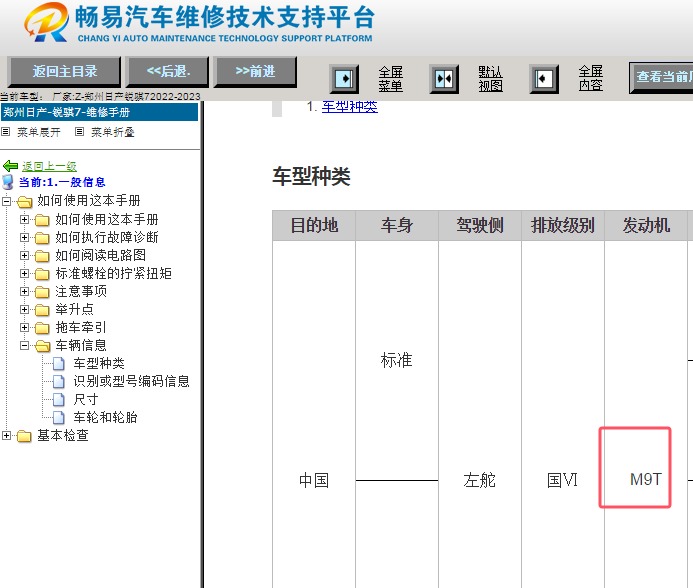Collapse the top 如何使用这本手册 folder
The image size is (693, 588).
click(x=6, y=201)
